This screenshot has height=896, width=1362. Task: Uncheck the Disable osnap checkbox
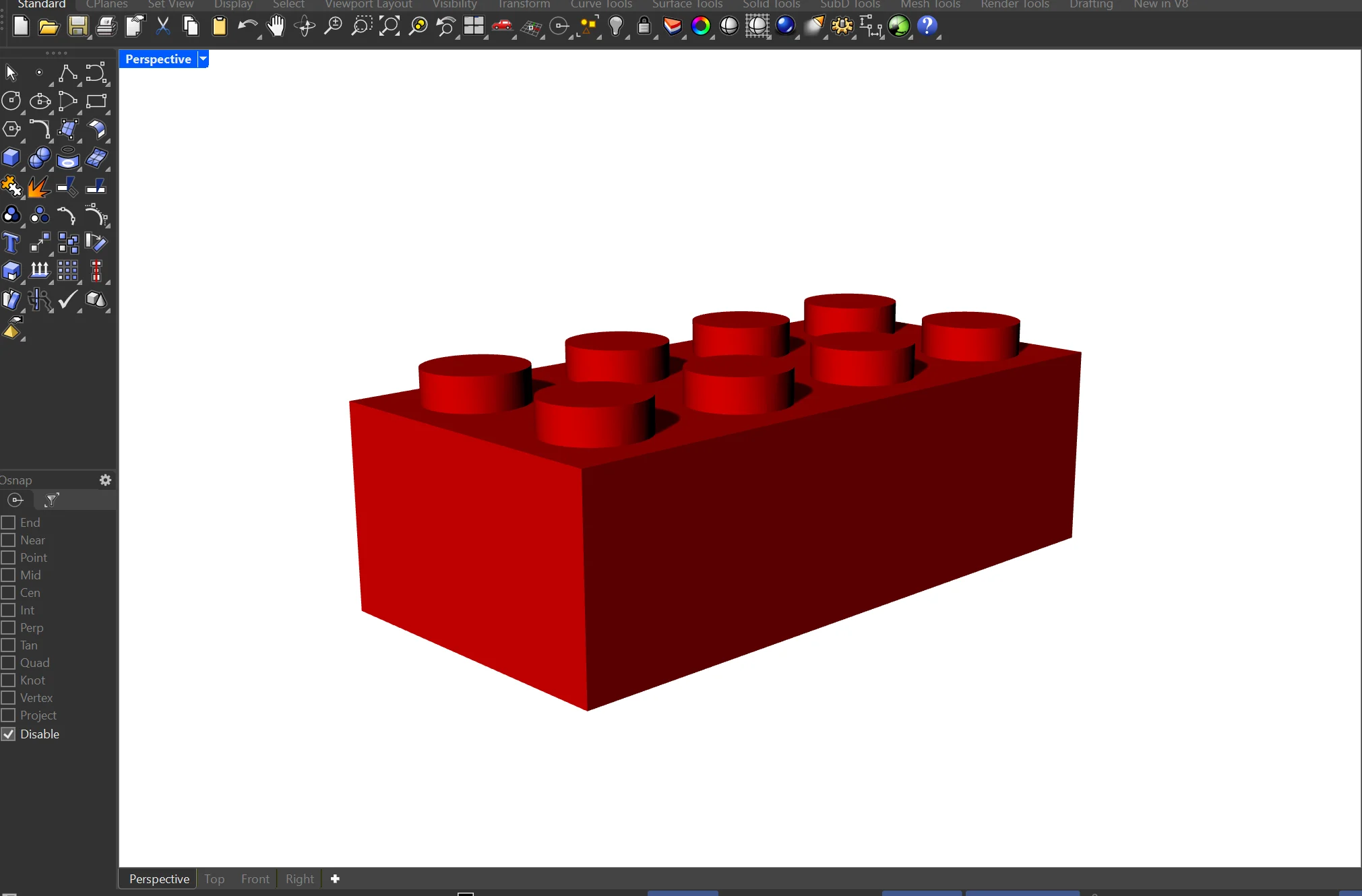click(9, 734)
